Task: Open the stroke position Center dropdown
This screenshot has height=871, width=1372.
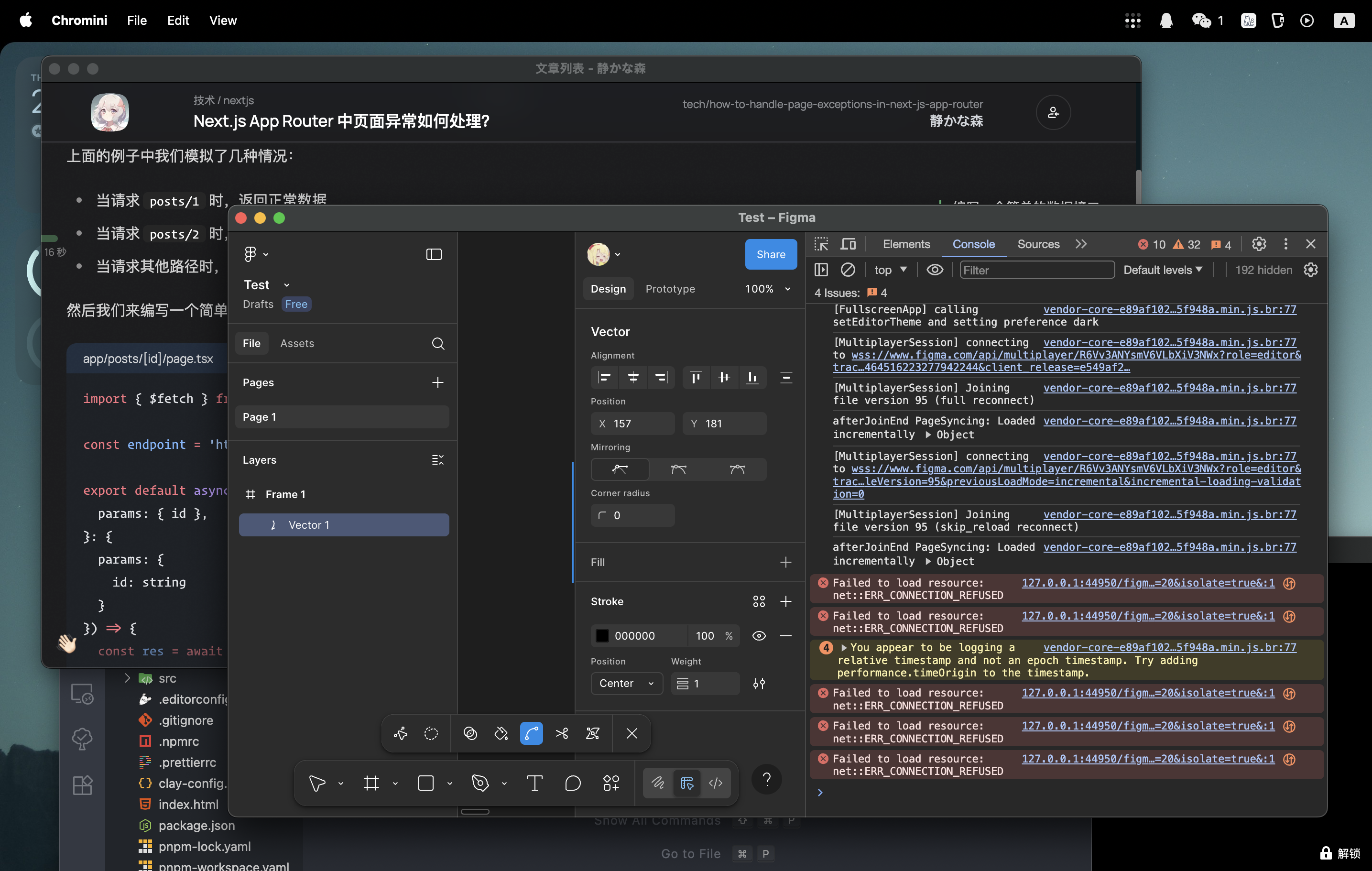Action: click(x=626, y=684)
